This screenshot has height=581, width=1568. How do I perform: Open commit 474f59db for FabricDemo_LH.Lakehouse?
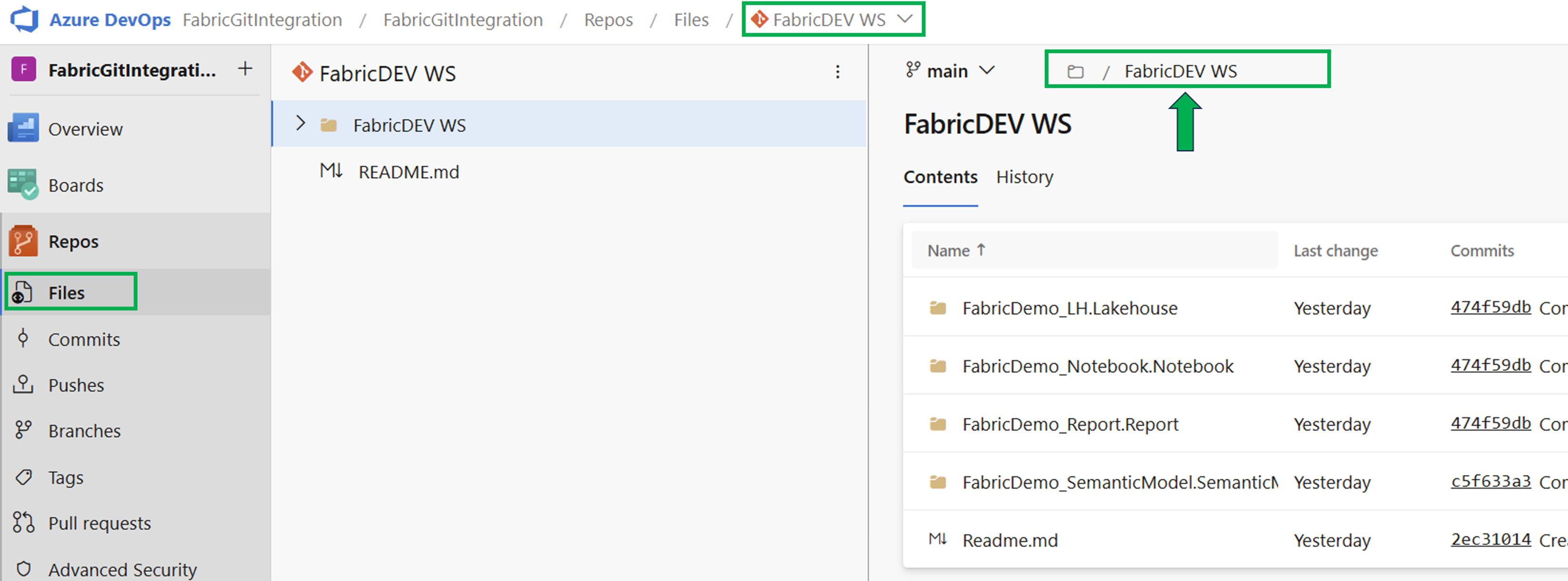click(x=1491, y=307)
